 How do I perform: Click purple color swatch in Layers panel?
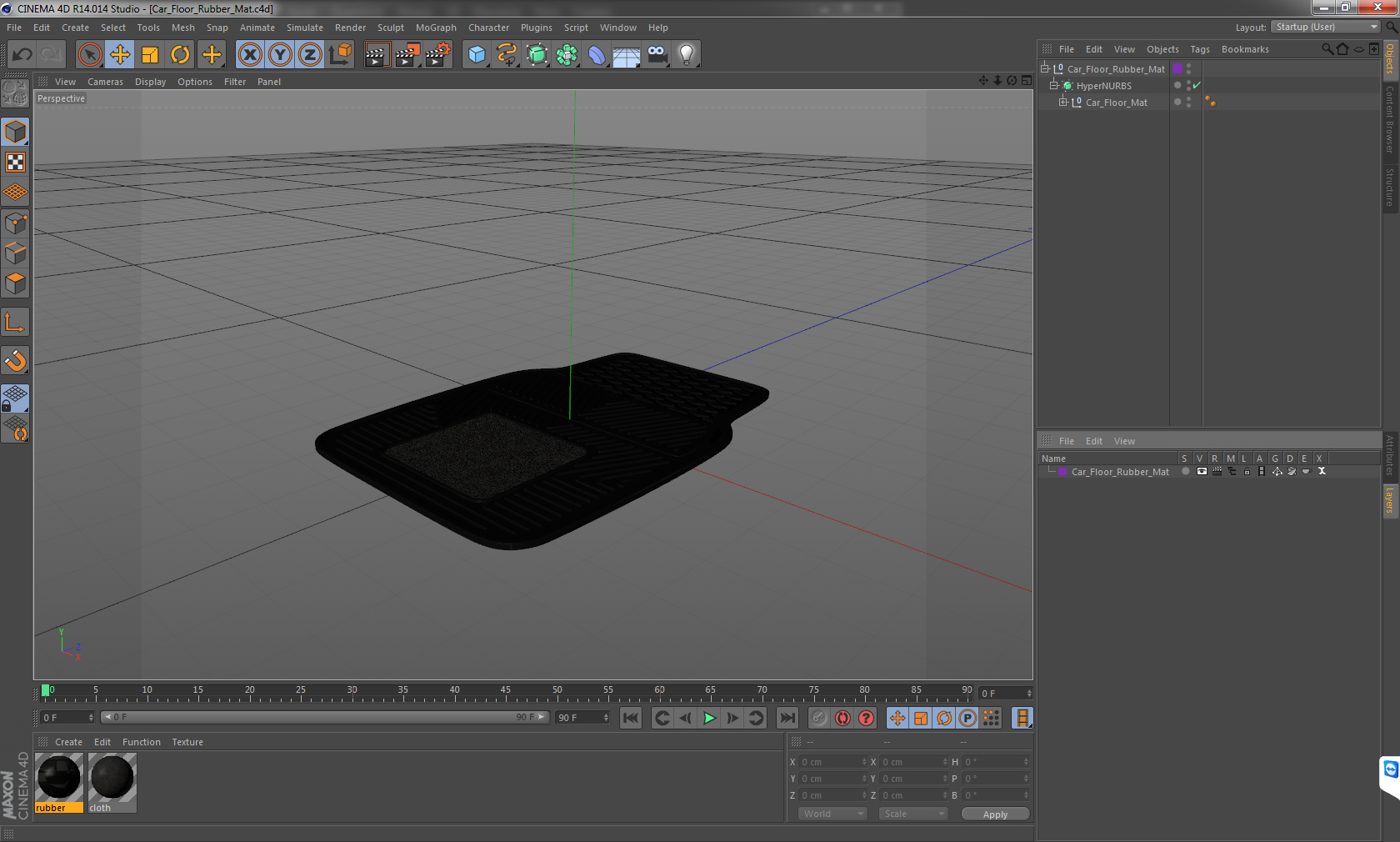1062,471
